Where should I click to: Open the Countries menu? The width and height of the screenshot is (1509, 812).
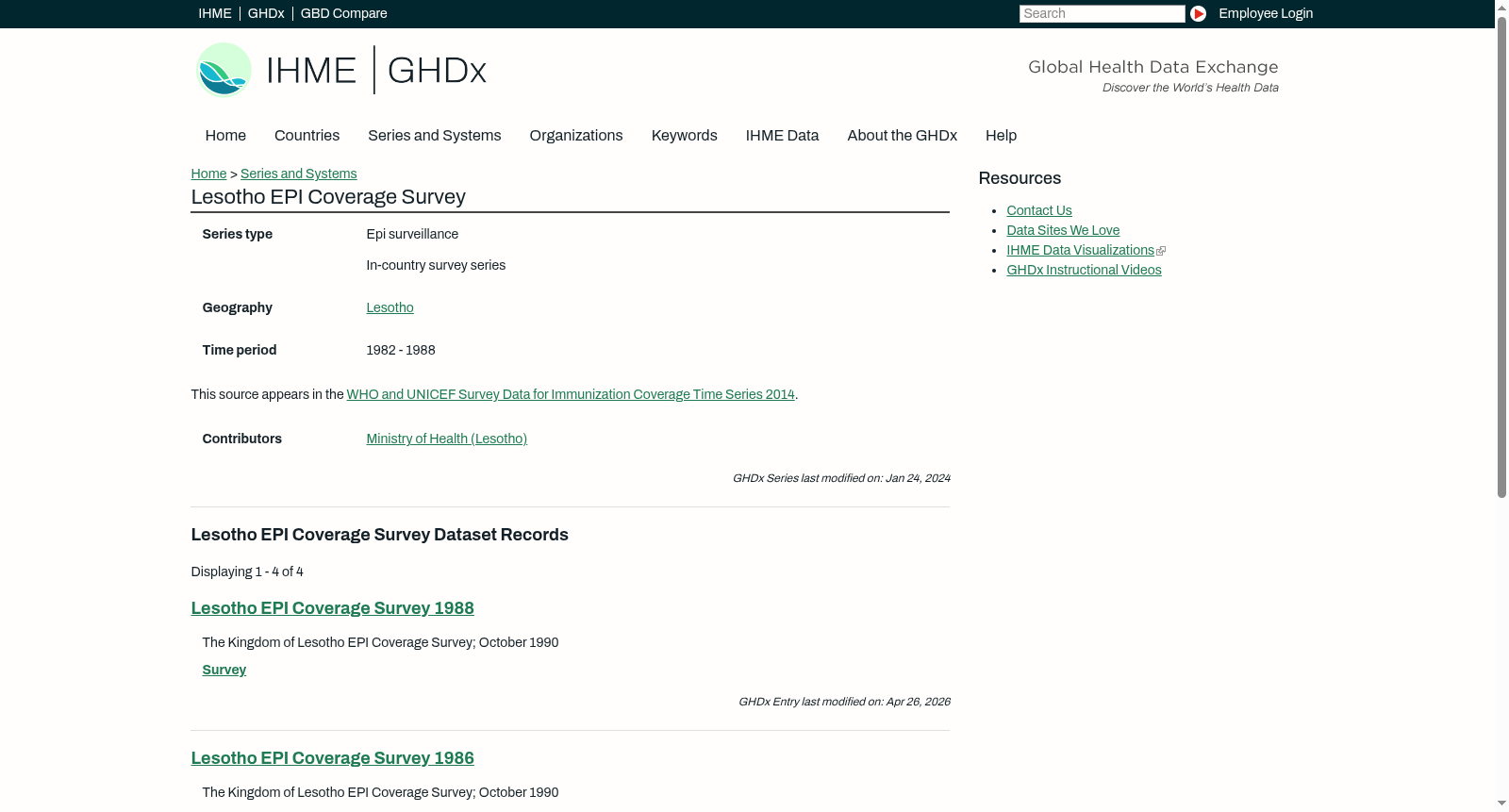point(307,136)
